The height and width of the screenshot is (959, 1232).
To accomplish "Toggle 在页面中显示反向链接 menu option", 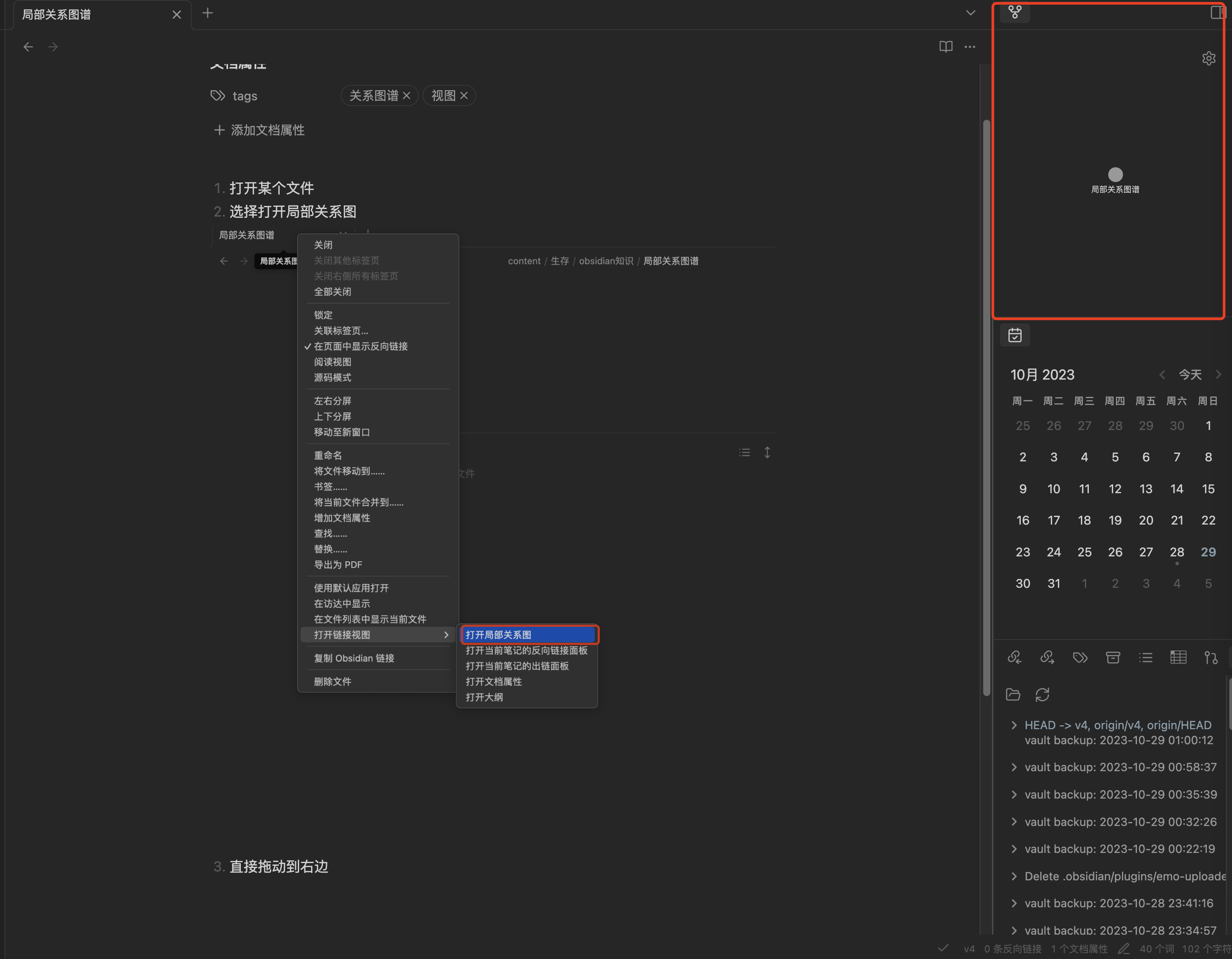I will click(361, 346).
